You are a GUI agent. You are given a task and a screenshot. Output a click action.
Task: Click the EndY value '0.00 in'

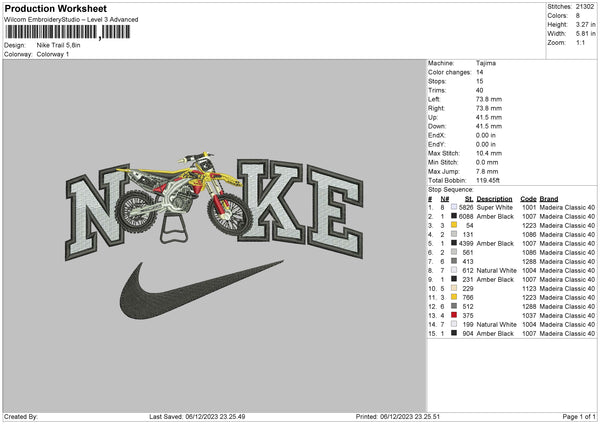(x=486, y=144)
